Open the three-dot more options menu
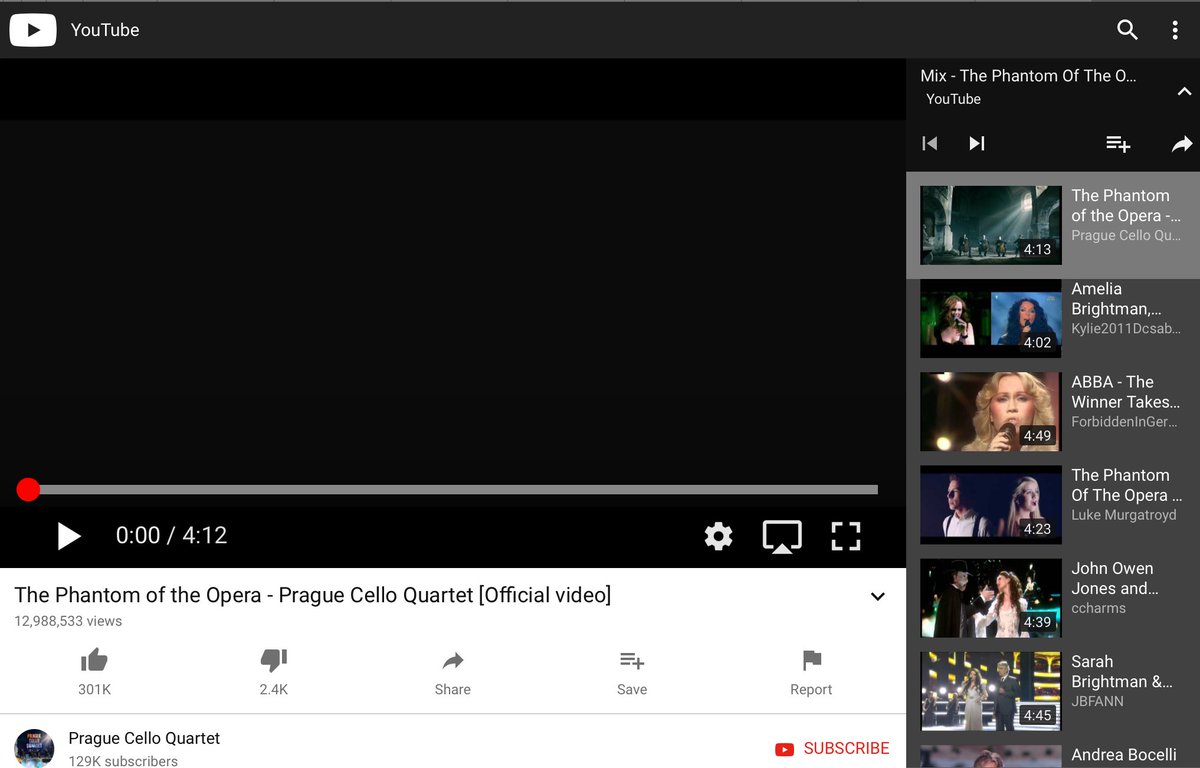The height and width of the screenshot is (768, 1200). 1175,30
